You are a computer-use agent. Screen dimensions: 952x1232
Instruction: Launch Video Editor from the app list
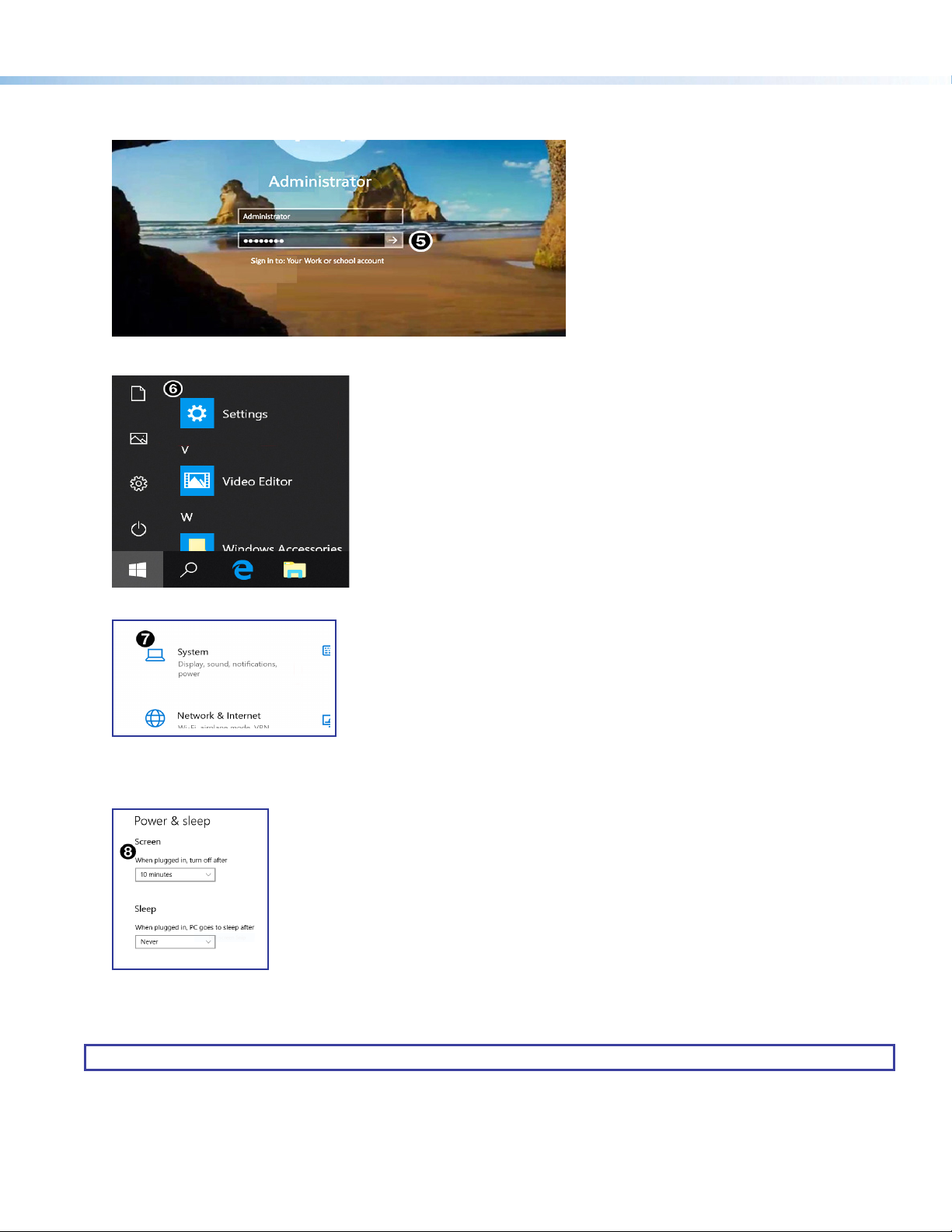click(256, 482)
